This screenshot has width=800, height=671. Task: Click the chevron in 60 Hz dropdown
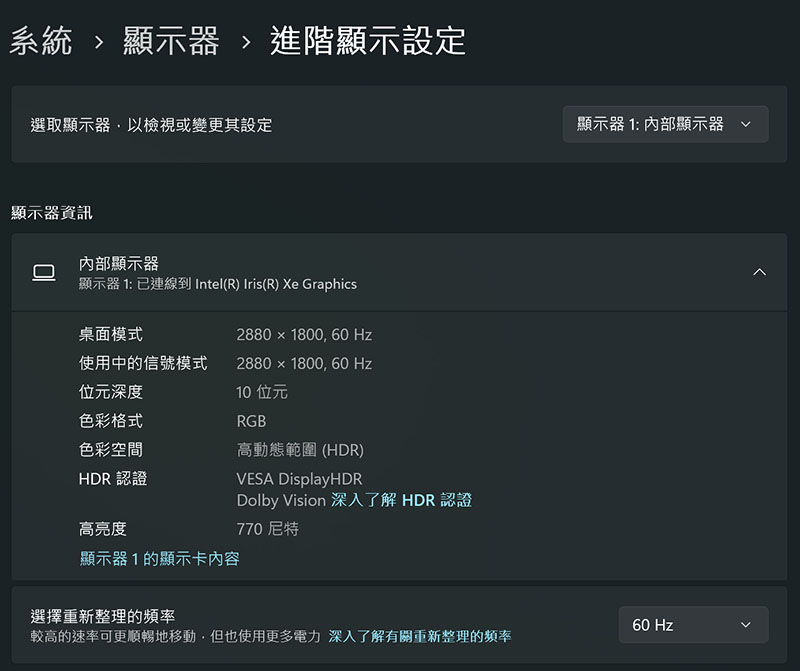tap(745, 625)
